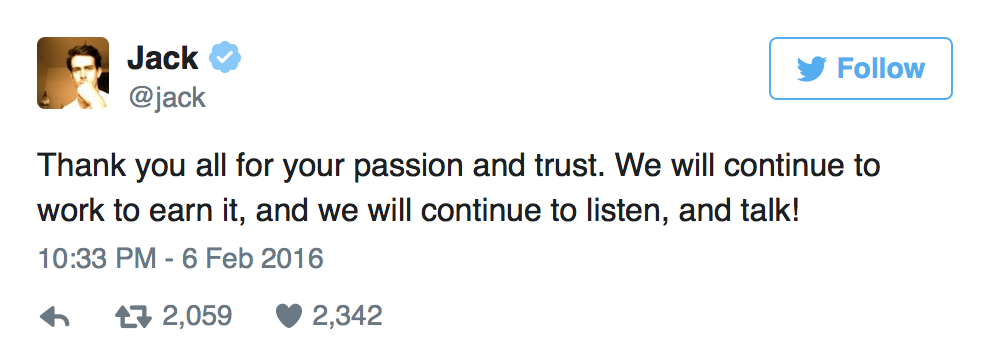
Task: Click the word "Follow" in the button
Action: pyautogui.click(x=881, y=69)
